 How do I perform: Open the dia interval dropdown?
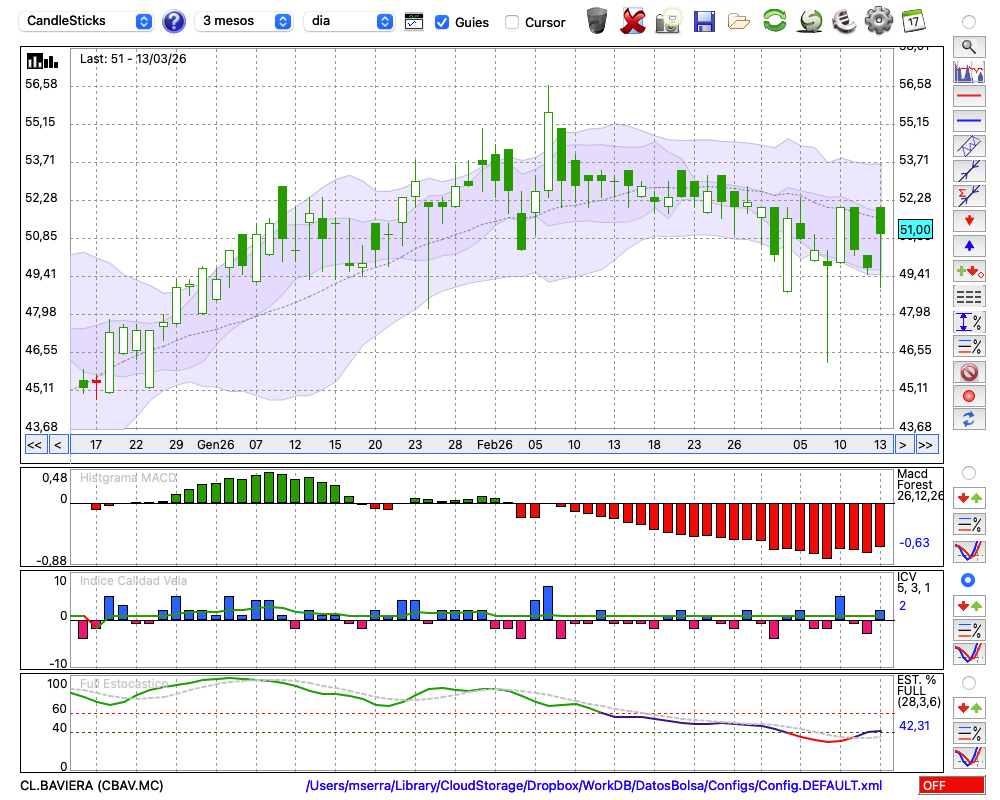349,21
